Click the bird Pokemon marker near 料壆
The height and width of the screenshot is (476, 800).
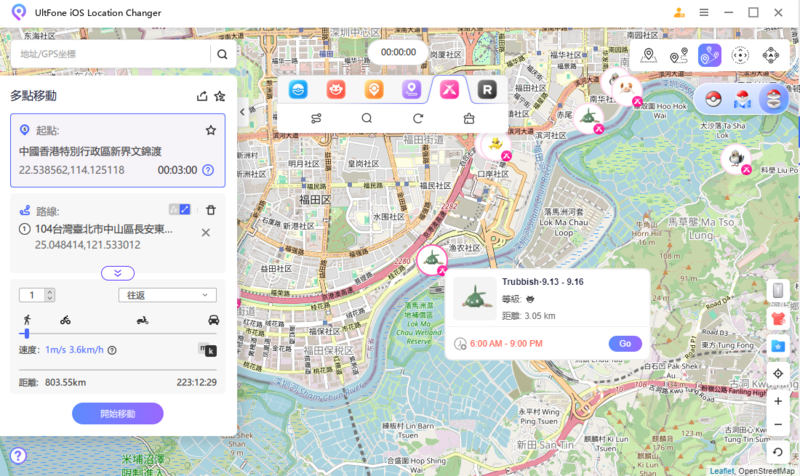click(736, 159)
